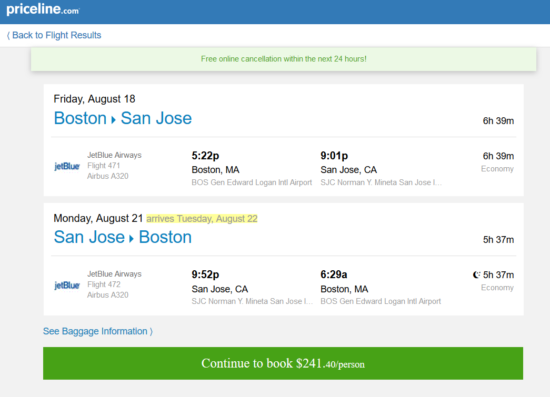
Task: Click the 6:29a arrival time
Action: [x=334, y=274]
